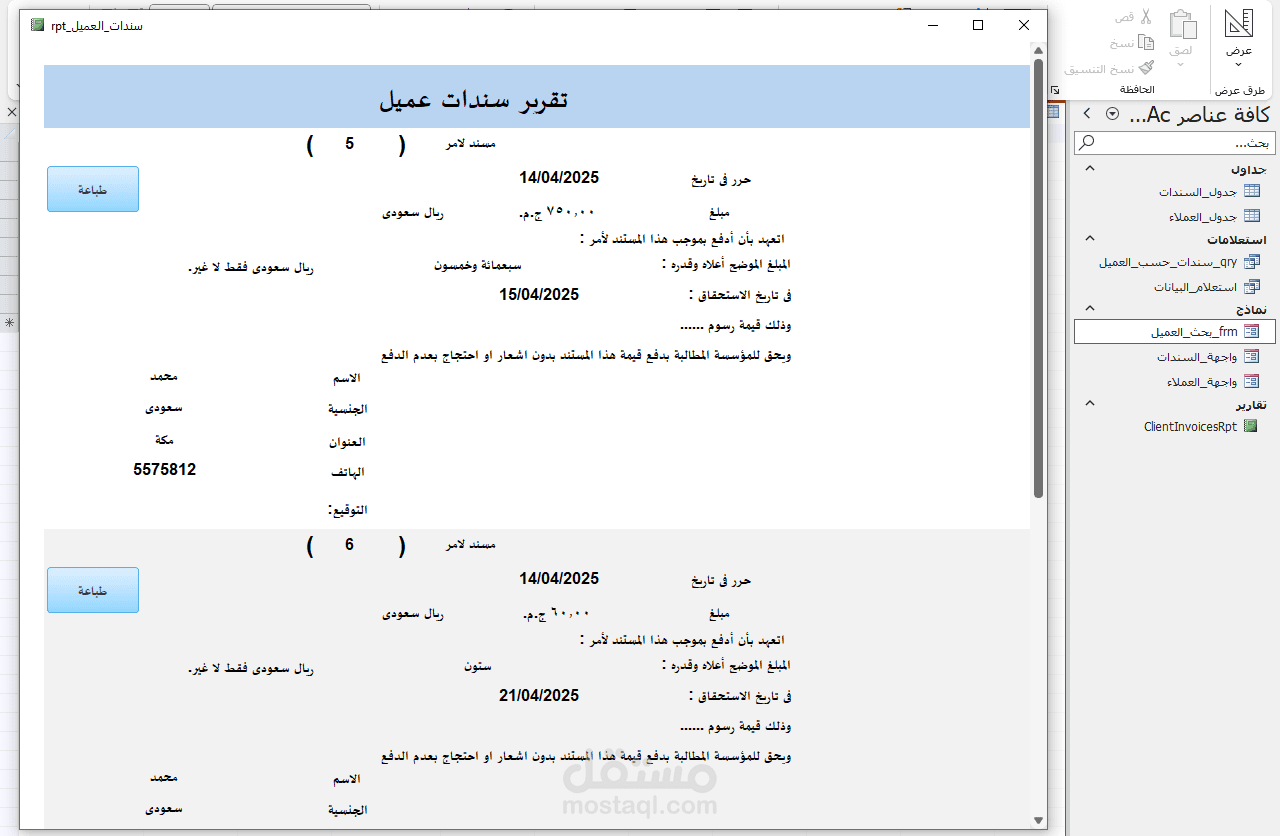Screen dimensions: 1280x836
Task: Click the report scrollbar down arrow
Action: pyautogui.click(x=1038, y=820)
